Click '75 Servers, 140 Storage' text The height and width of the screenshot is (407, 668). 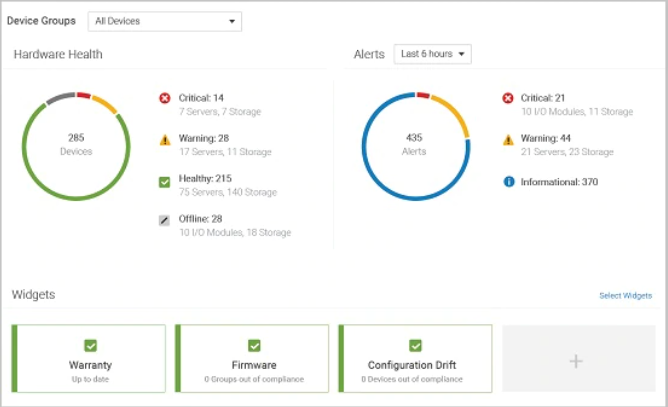(228, 192)
